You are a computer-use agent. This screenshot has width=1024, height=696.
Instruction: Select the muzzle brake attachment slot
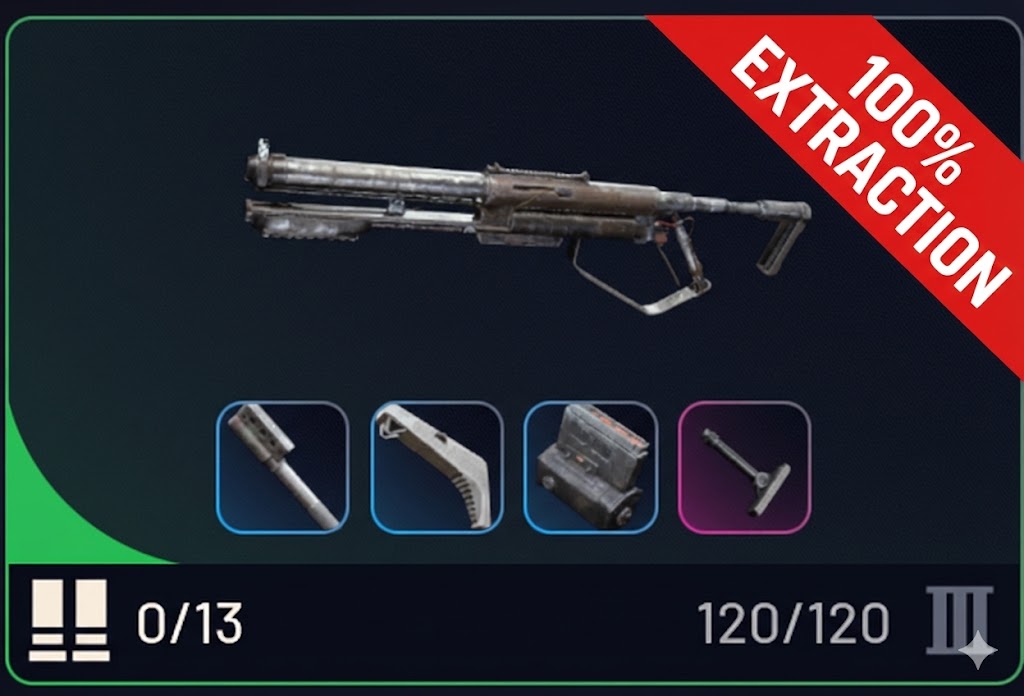coord(282,467)
